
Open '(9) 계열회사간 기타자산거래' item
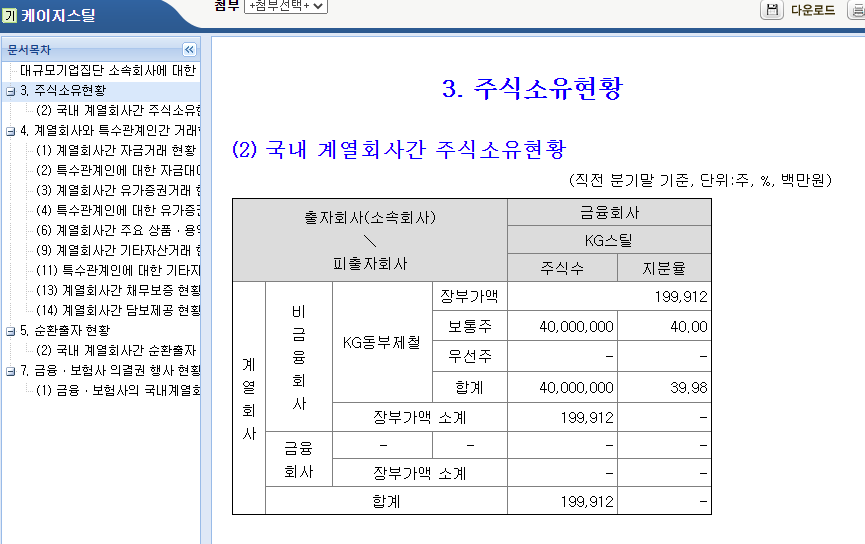coord(118,250)
